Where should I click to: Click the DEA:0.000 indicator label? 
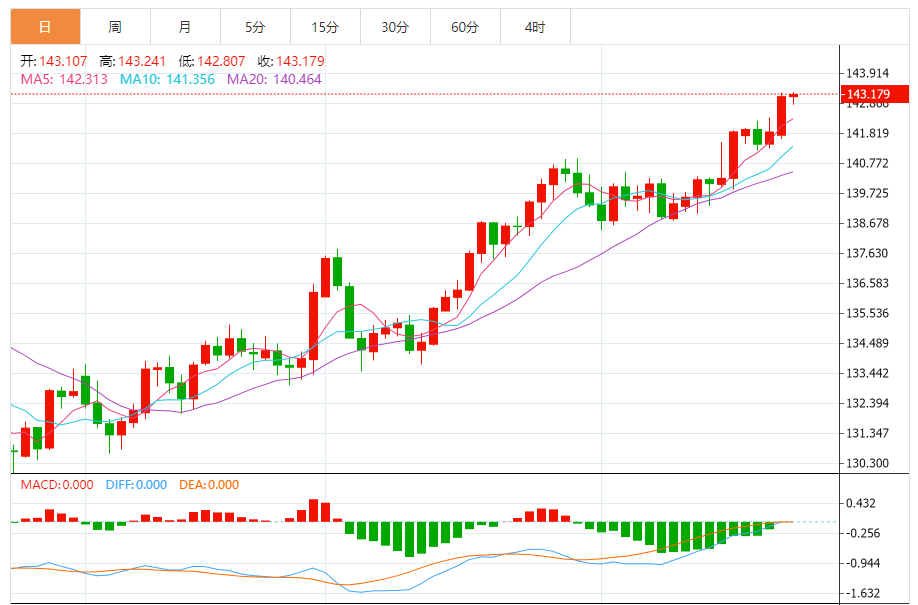click(209, 485)
